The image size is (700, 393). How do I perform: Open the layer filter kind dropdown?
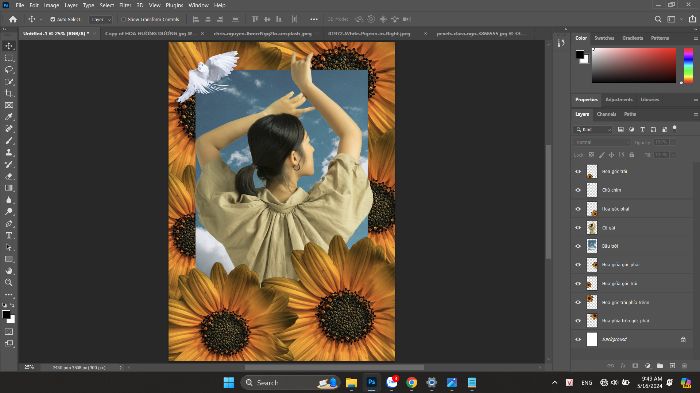pyautogui.click(x=593, y=130)
